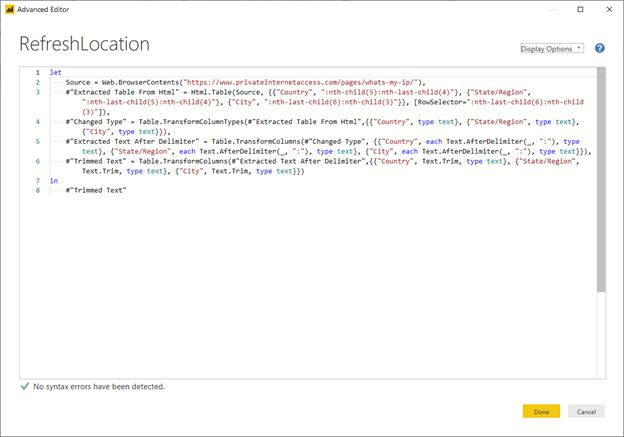
Task: Click the blue help question mark icon
Action: 600,48
